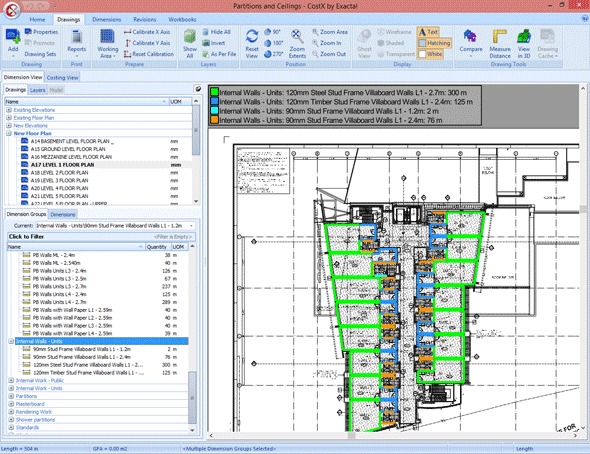Click the blue Timber Stud legend swatch
The width and height of the screenshot is (590, 454).
pyautogui.click(x=214, y=102)
